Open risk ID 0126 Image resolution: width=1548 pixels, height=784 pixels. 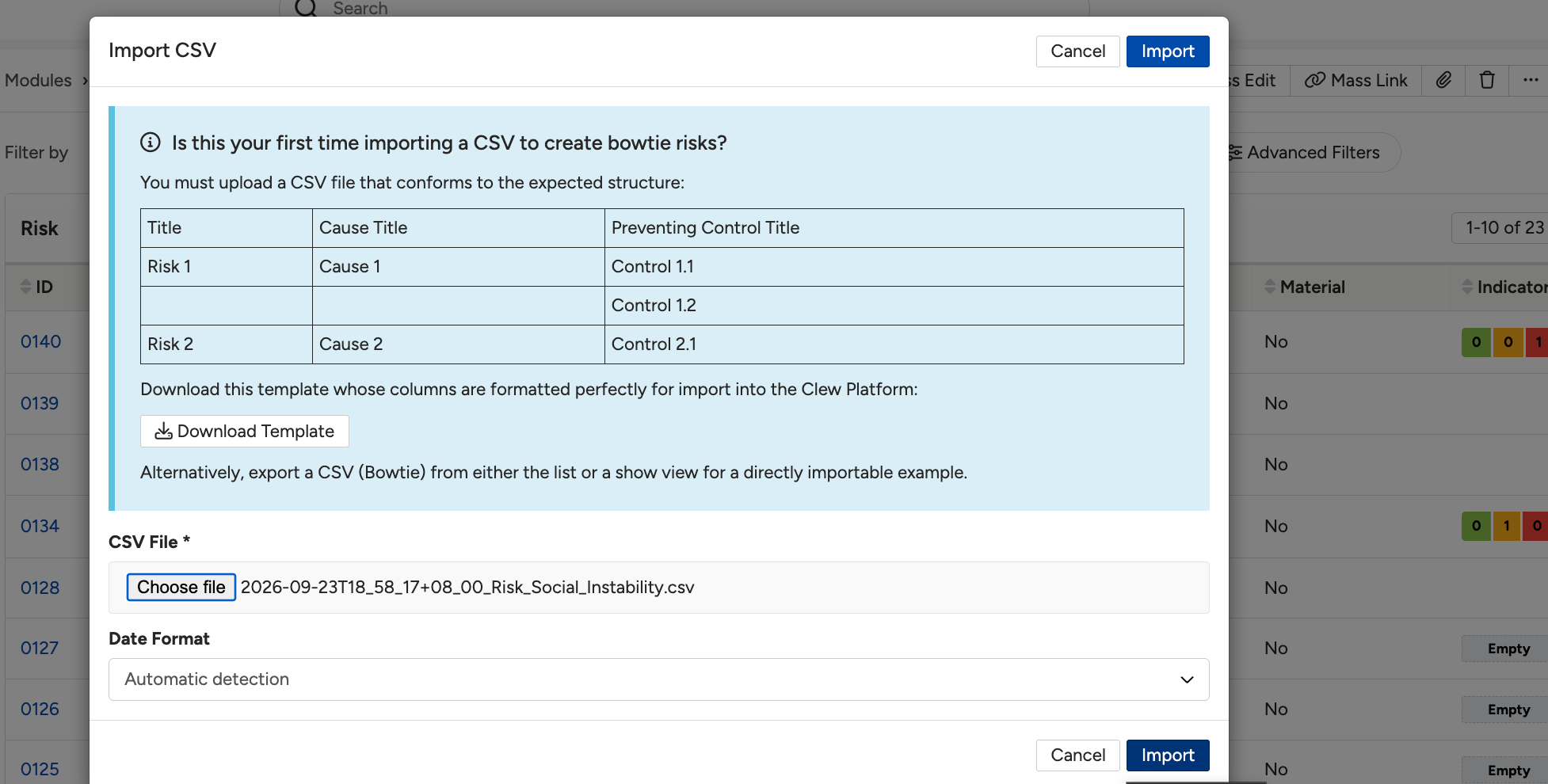(40, 709)
